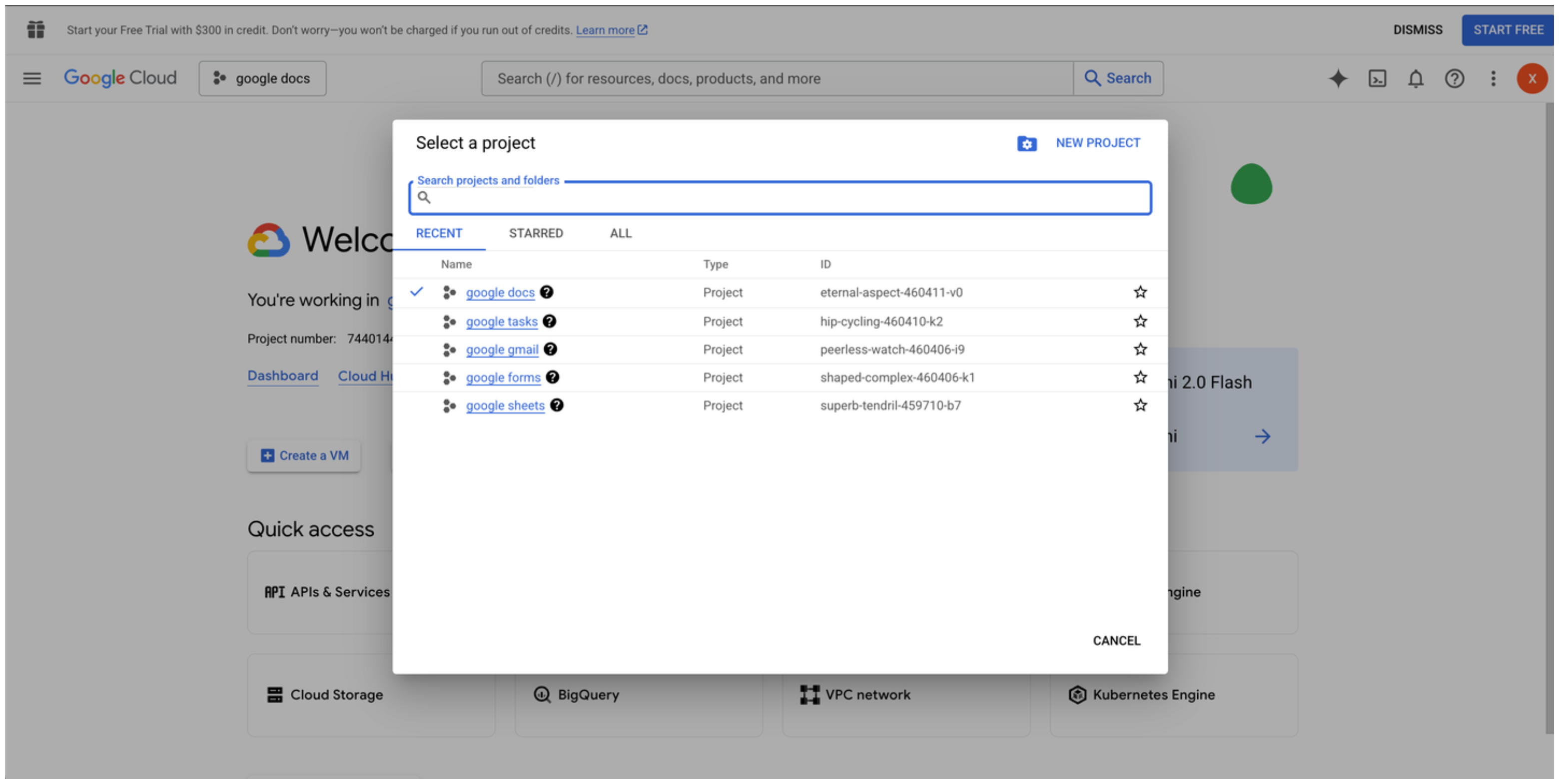Open the notifications bell
Image resolution: width=1559 pixels, height=784 pixels.
(1415, 78)
